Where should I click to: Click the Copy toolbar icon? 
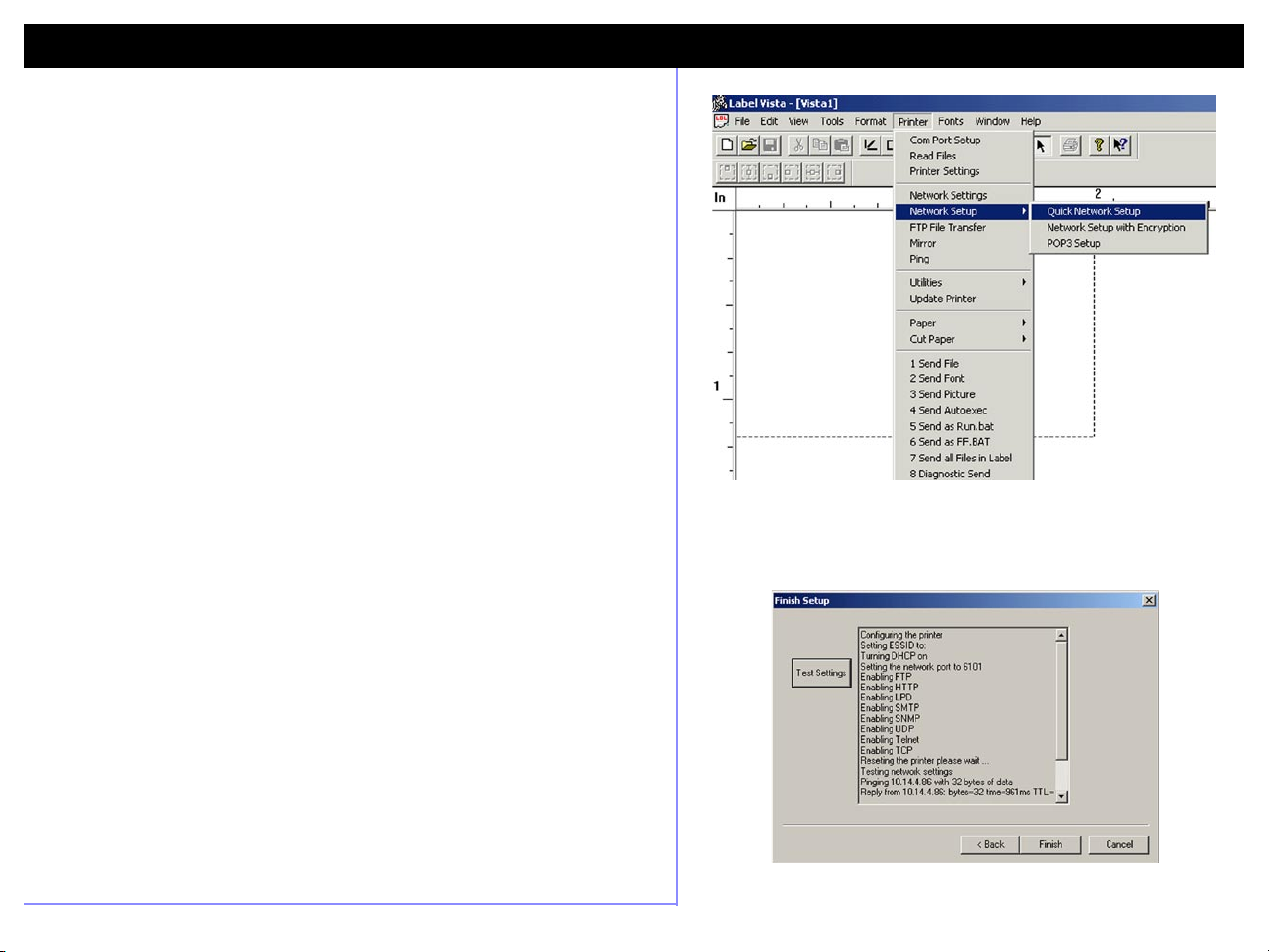pos(820,145)
